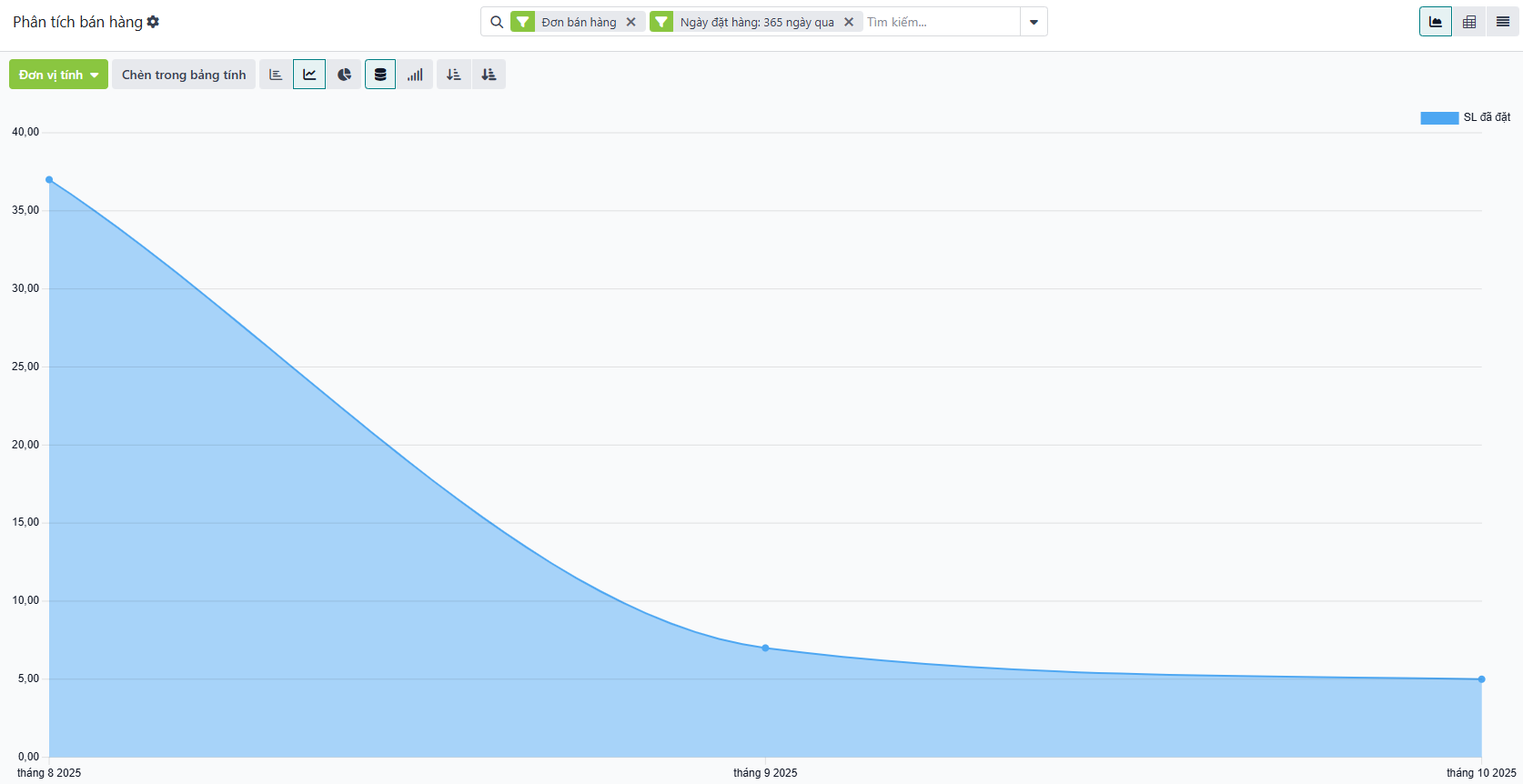Switch to the bar chart mode
Image resolution: width=1523 pixels, height=784 pixels.
point(276,75)
